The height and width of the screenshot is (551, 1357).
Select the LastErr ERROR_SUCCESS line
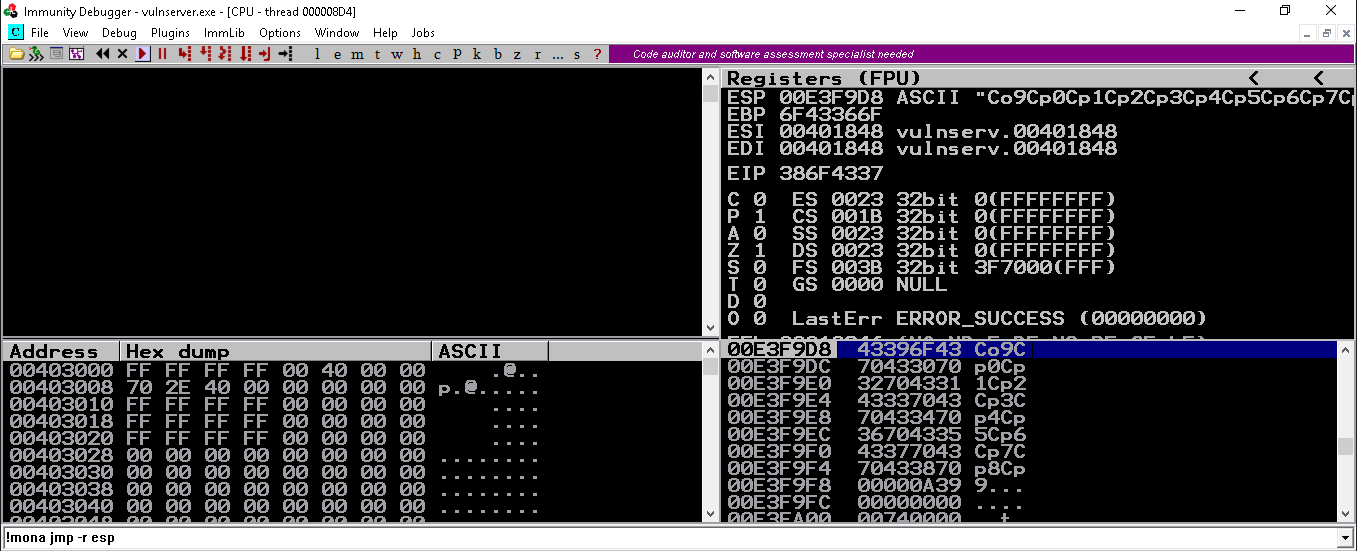(999, 318)
